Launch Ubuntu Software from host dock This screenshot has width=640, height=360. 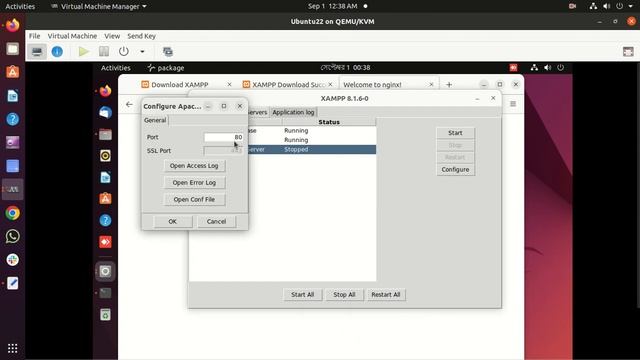(13, 72)
